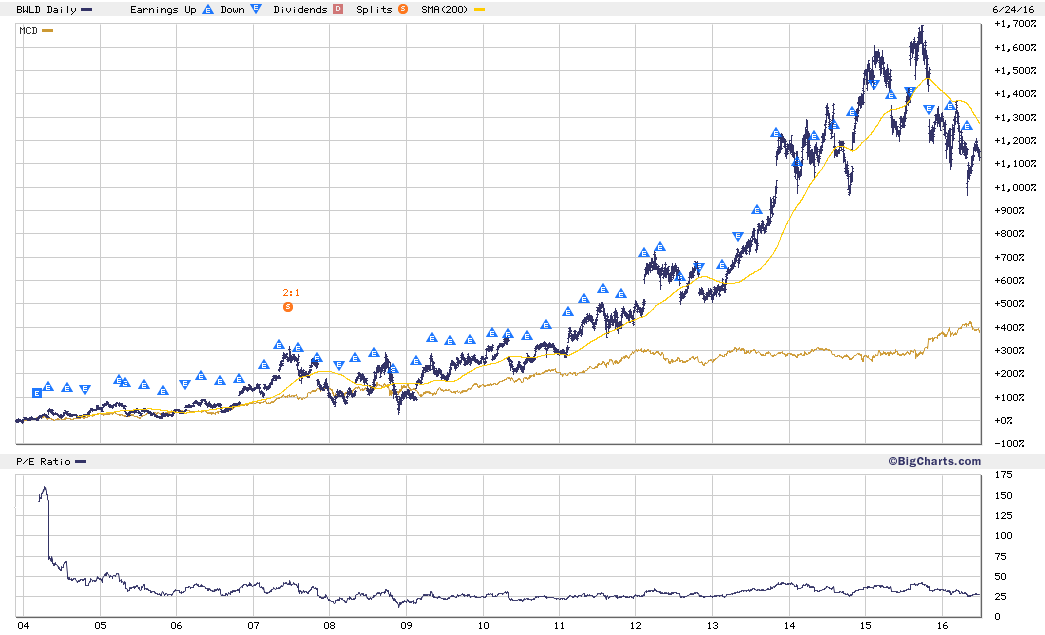This screenshot has width=1045, height=635.
Task: Click the 2:1 split marker on chart
Action: point(288,307)
